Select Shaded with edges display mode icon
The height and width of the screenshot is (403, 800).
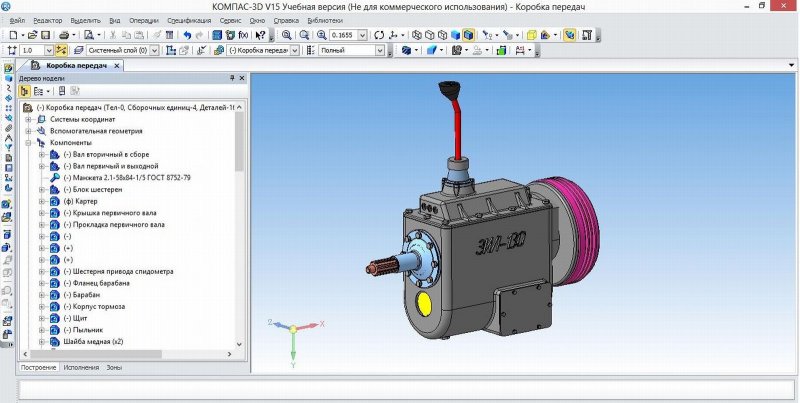[468, 35]
